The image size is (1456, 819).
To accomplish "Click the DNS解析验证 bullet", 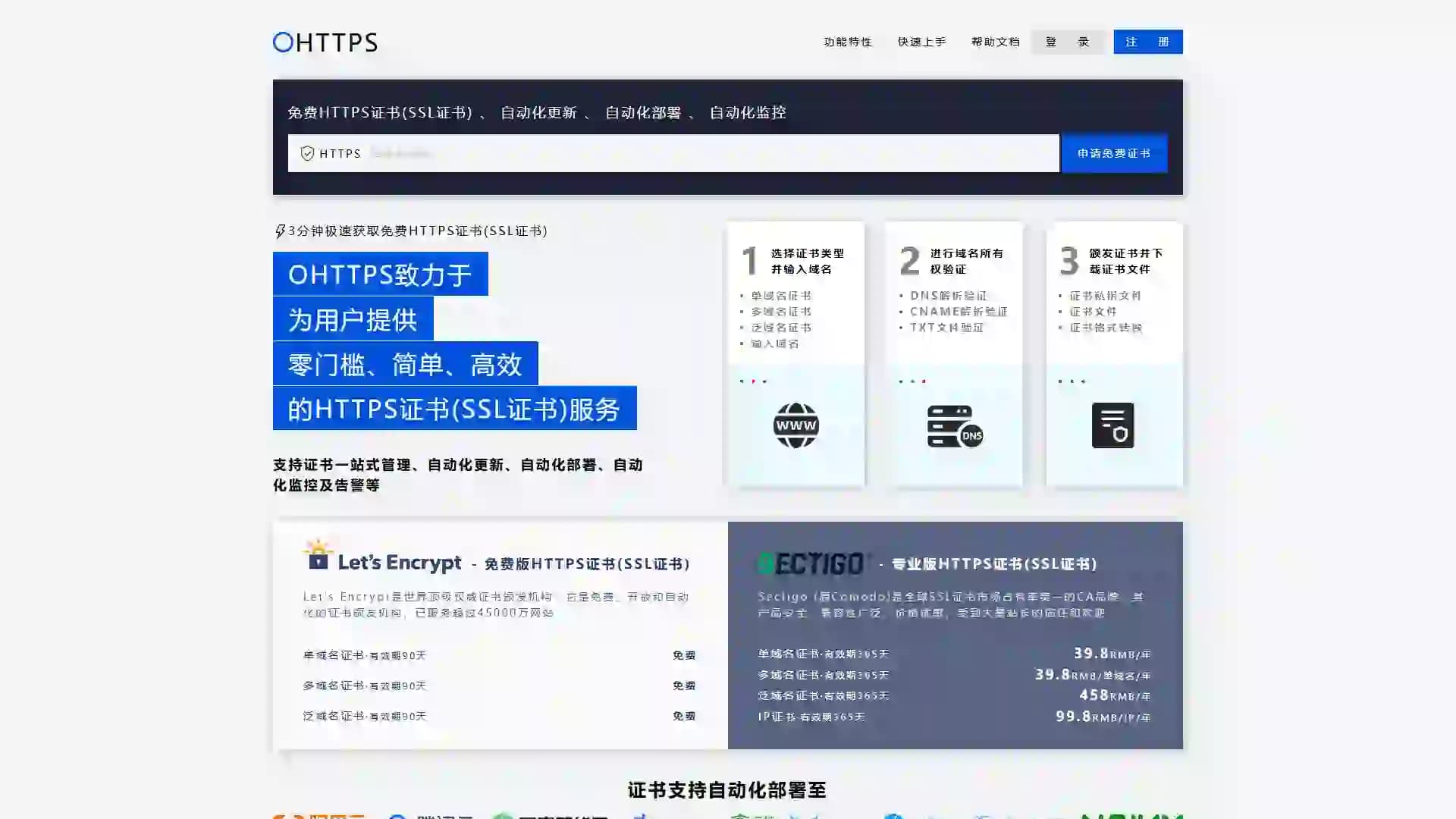I will (x=949, y=296).
